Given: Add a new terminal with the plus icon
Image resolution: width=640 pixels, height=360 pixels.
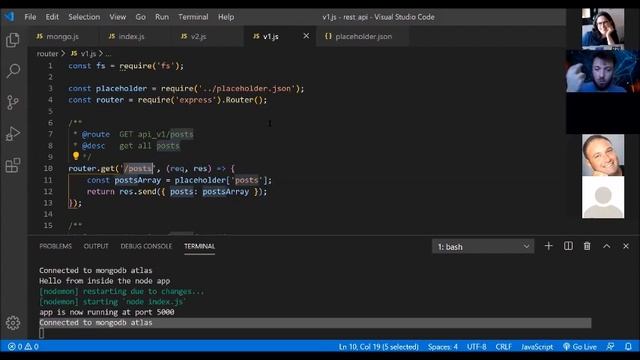Looking at the screenshot, I should [x=549, y=246].
